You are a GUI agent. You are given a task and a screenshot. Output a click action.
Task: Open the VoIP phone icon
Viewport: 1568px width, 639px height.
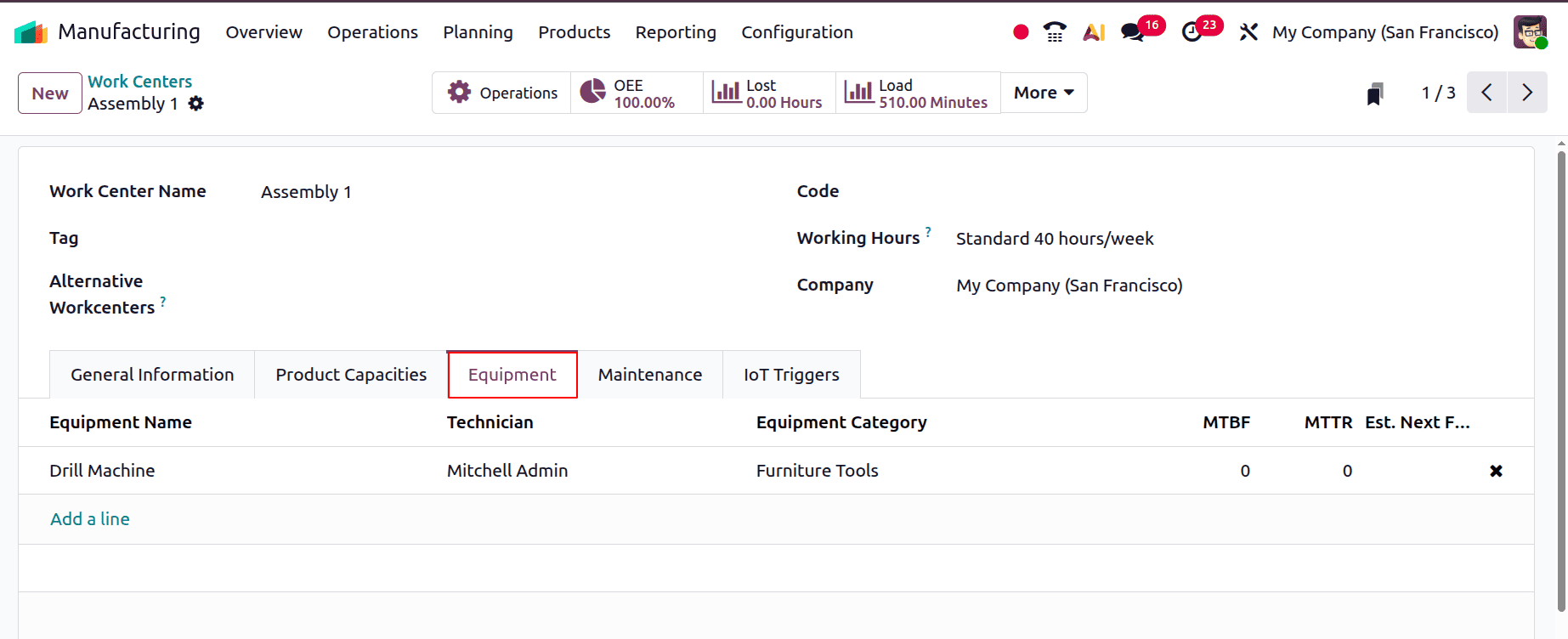[x=1055, y=32]
